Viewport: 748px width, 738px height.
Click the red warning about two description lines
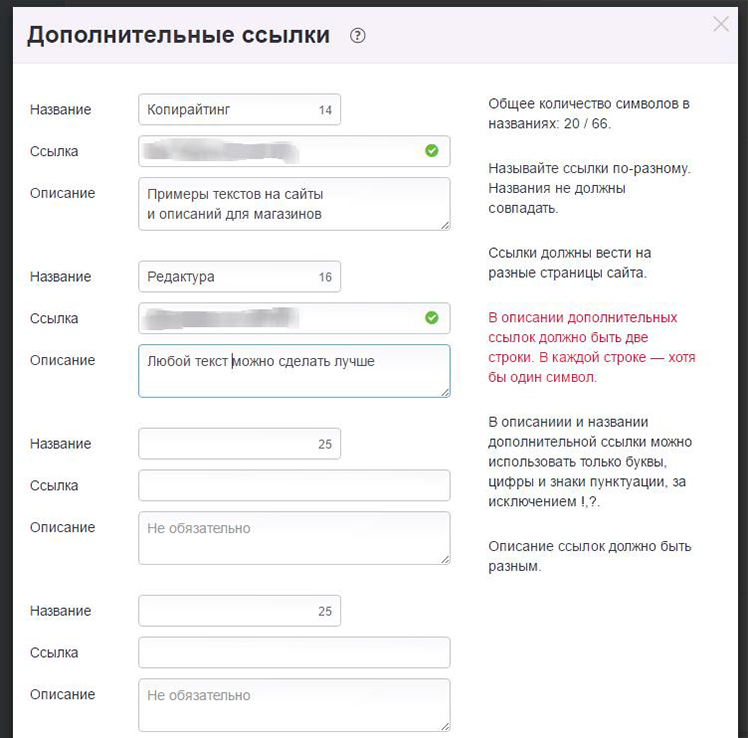tap(592, 347)
